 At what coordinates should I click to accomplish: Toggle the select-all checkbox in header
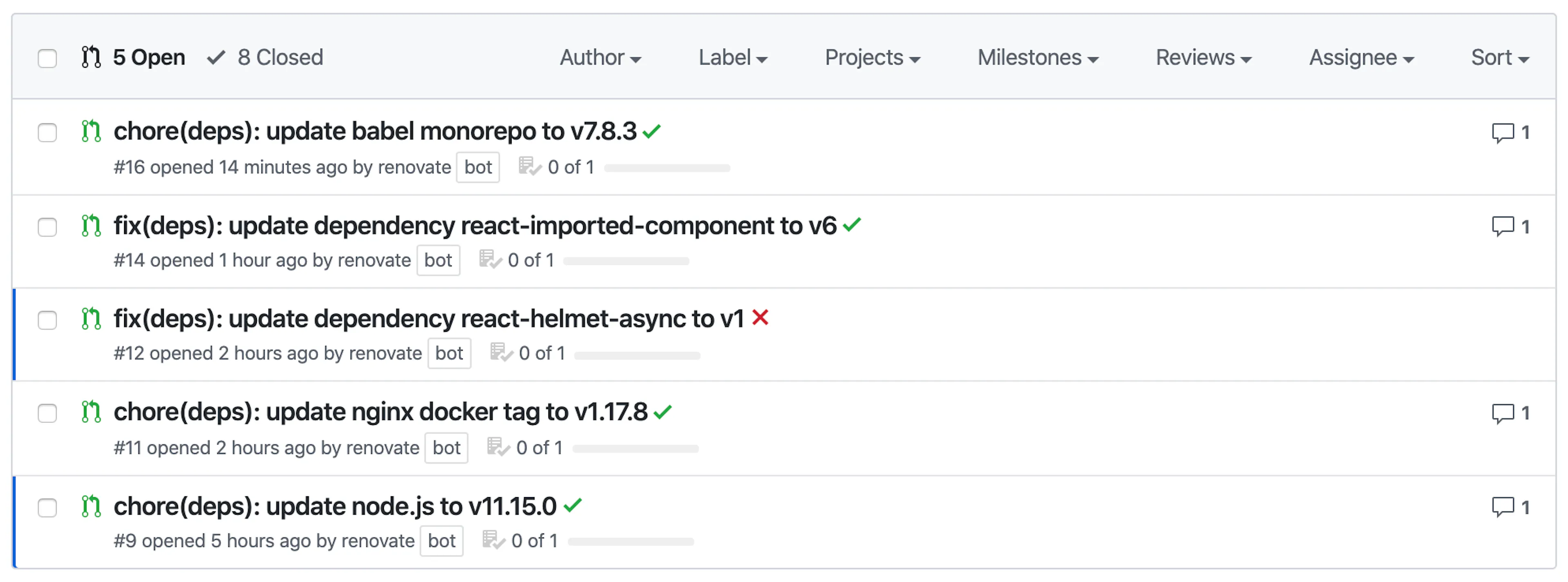[x=47, y=58]
